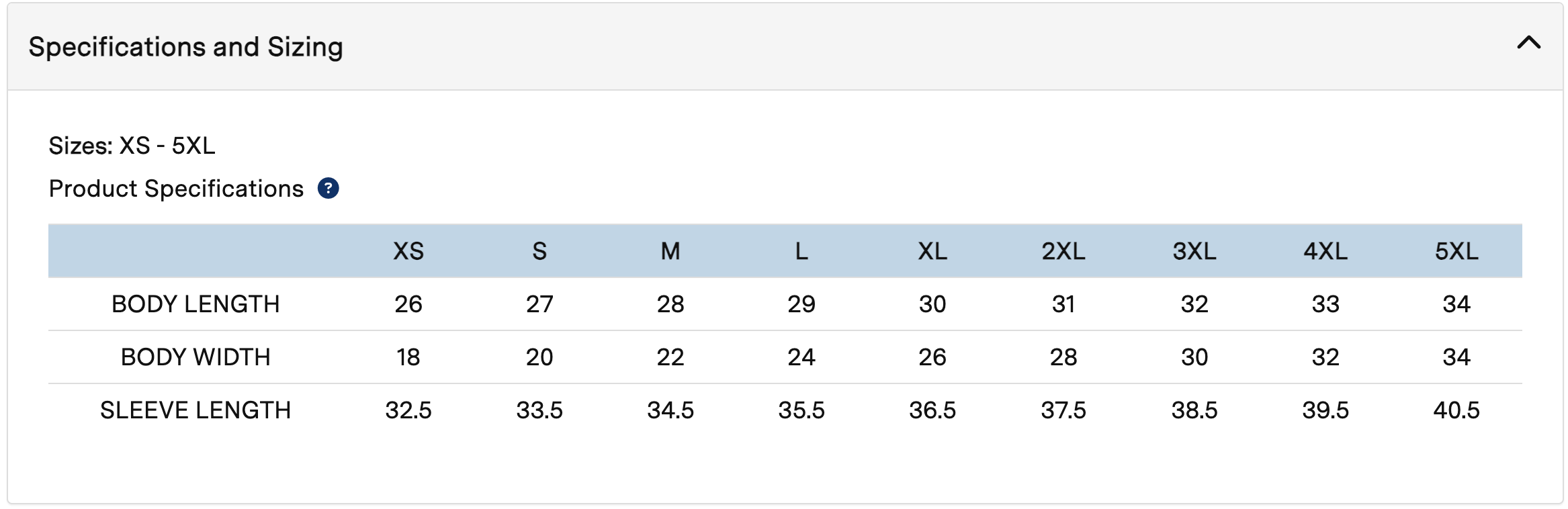Click body width value 28 under 2XL

coord(1063,357)
